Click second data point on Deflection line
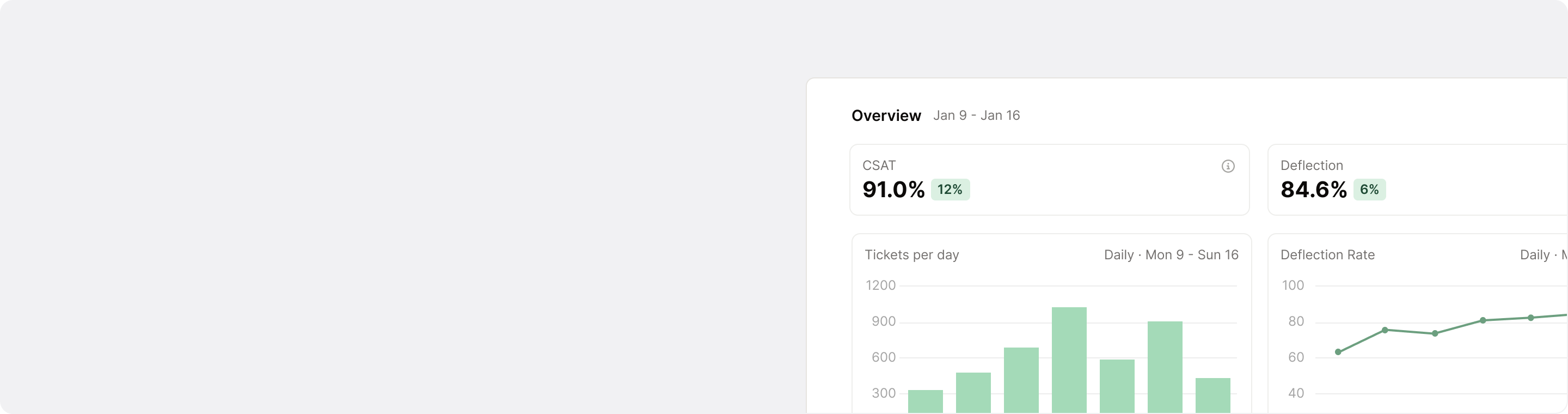The height and width of the screenshot is (414, 1568). (x=1385, y=330)
